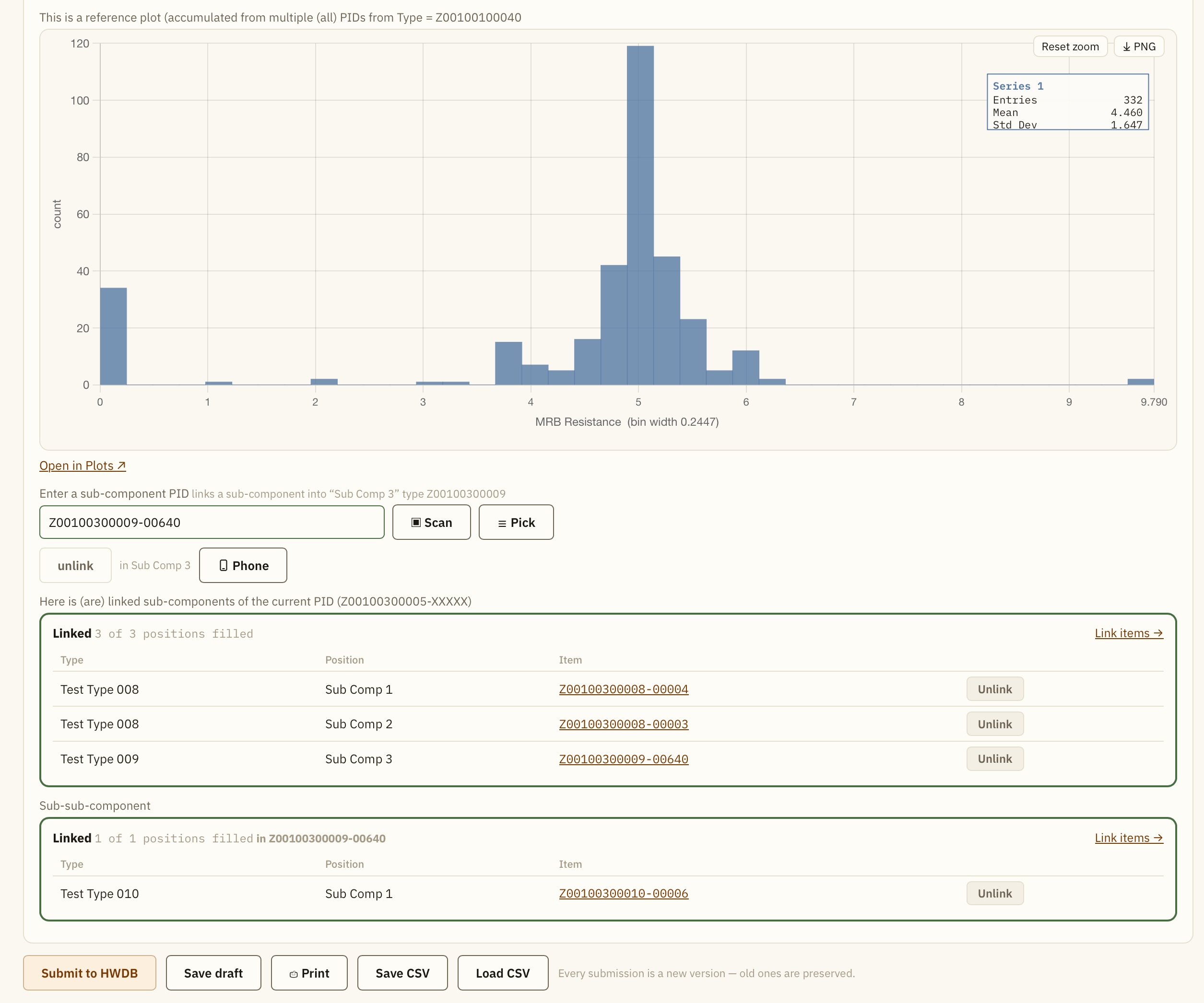Reset zoom on the histogram

coord(1070,47)
